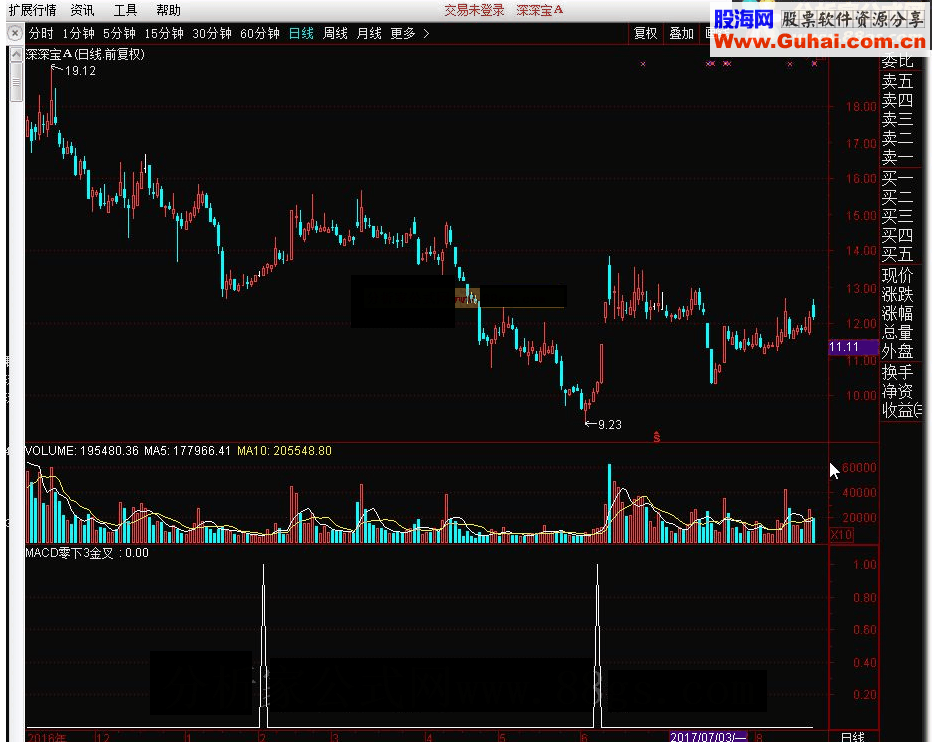Click the 买五 row in the quote panel
This screenshot has height=742, width=932.
[x=897, y=254]
